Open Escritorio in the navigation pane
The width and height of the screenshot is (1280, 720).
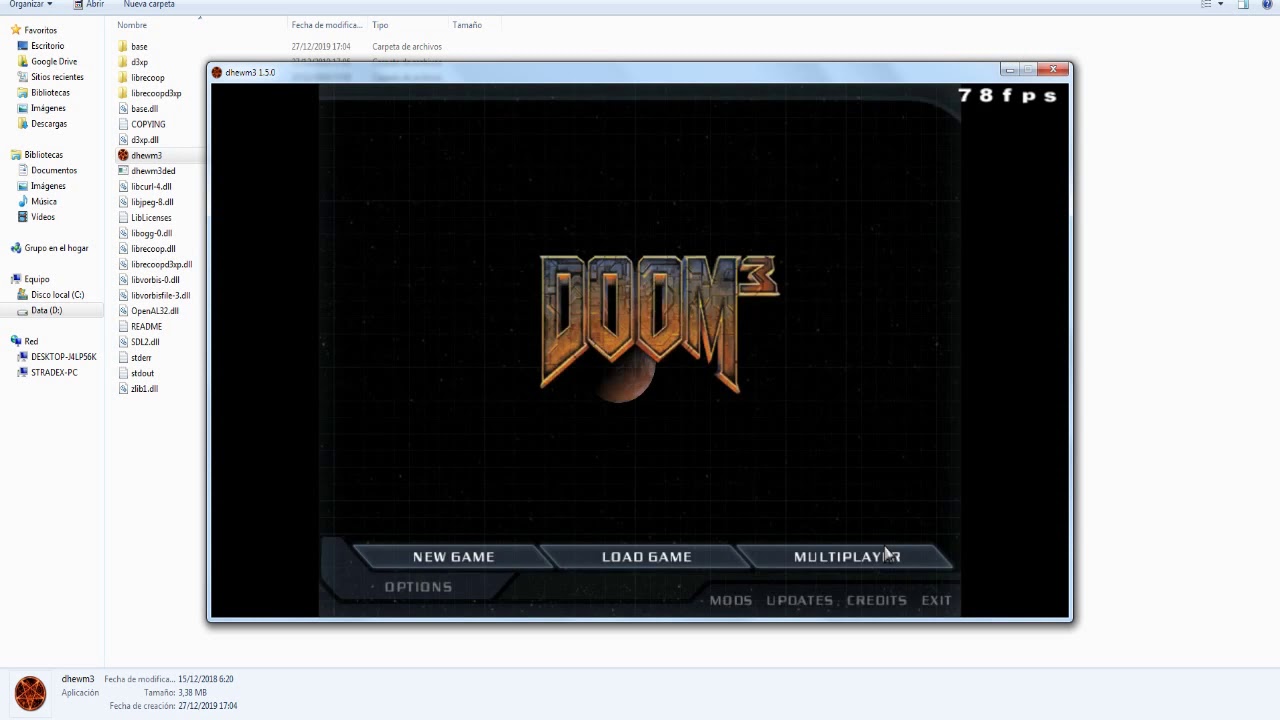coord(47,46)
